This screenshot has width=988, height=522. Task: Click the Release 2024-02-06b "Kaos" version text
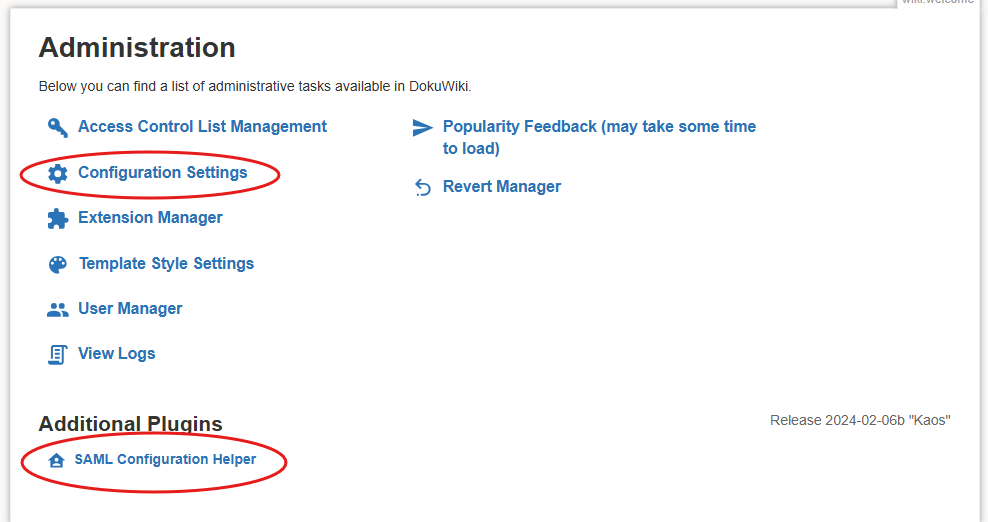[859, 420]
